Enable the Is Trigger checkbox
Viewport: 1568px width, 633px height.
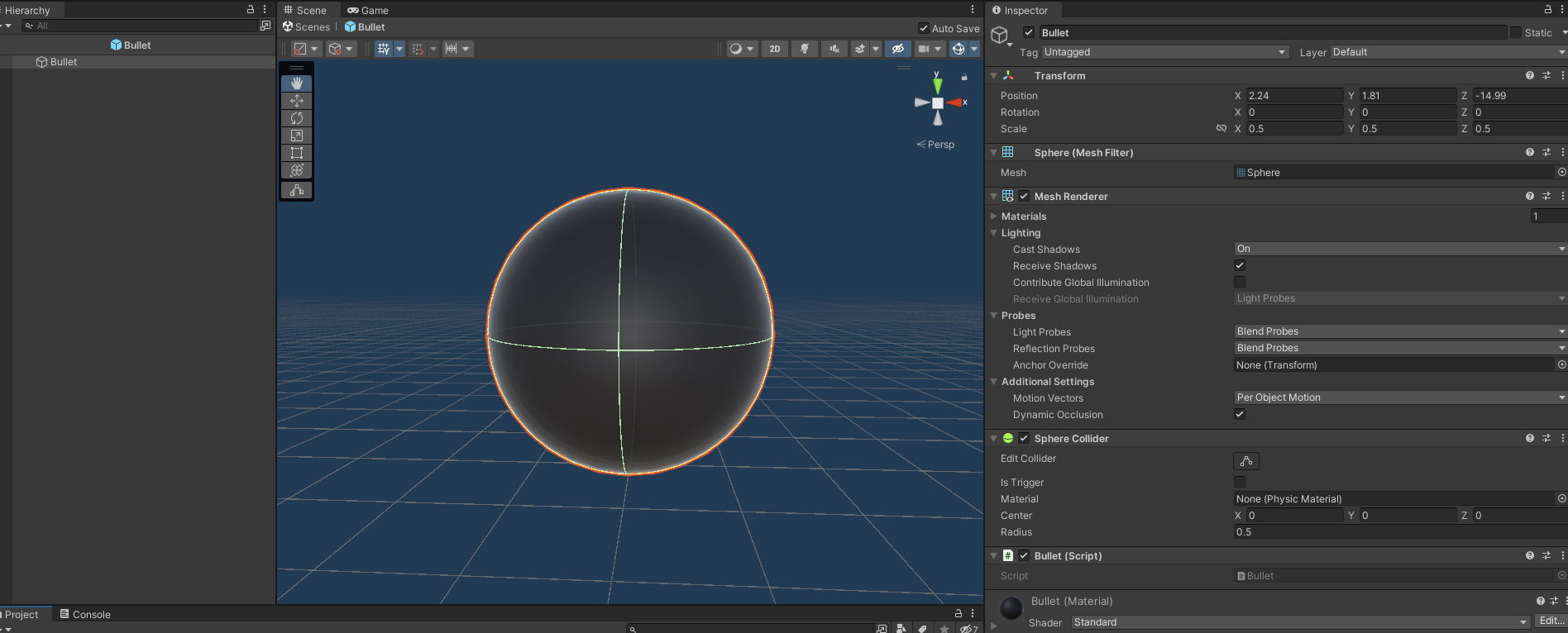[x=1240, y=482]
